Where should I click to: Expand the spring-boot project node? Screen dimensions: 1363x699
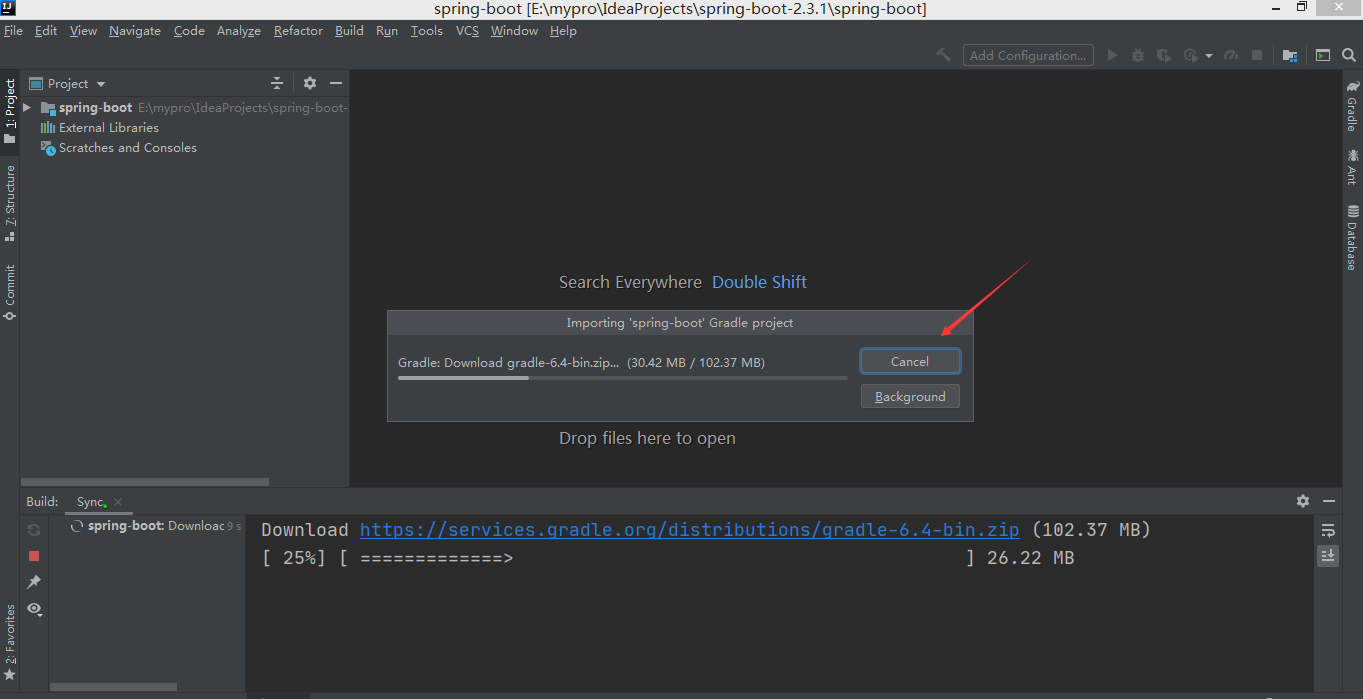pos(27,107)
